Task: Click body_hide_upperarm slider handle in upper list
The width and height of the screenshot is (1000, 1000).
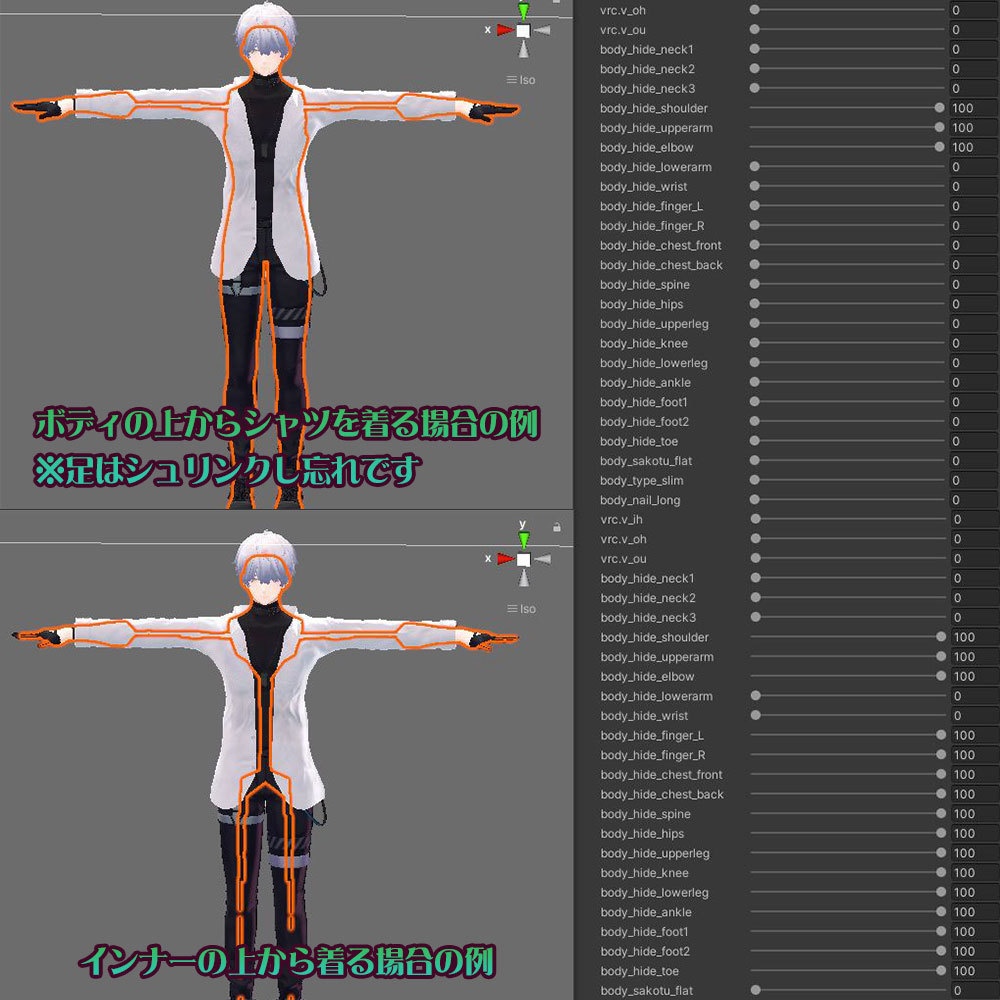Action: [939, 127]
